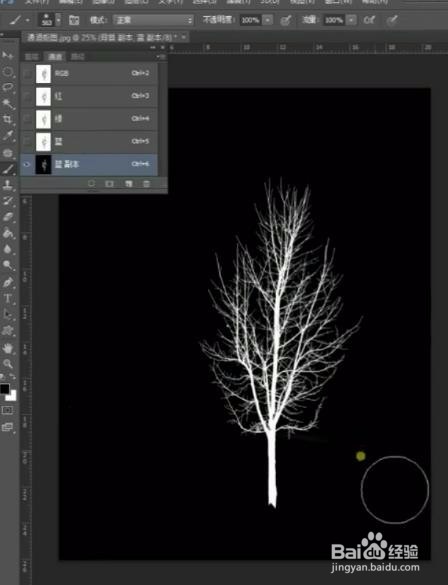Click the RGB channel thumbnail
Screen dimensions: 448x585
(x=43, y=73)
